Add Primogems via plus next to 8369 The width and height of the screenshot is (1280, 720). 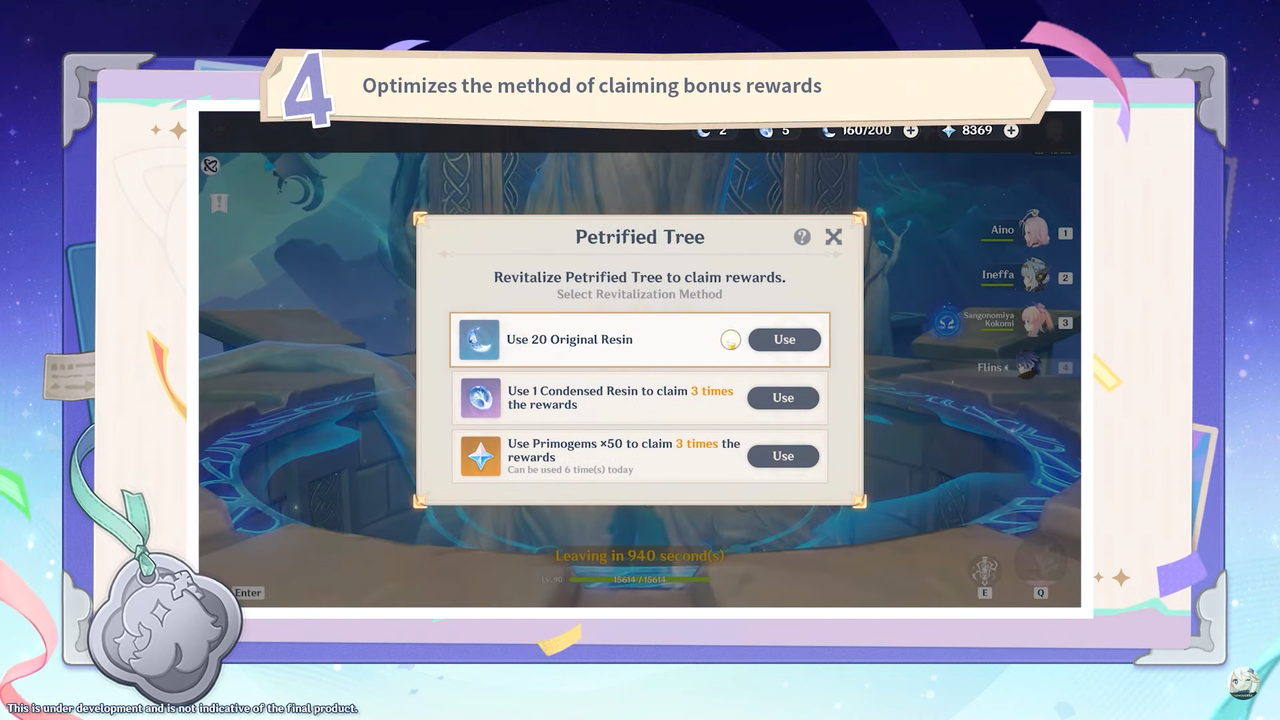[x=1011, y=131]
